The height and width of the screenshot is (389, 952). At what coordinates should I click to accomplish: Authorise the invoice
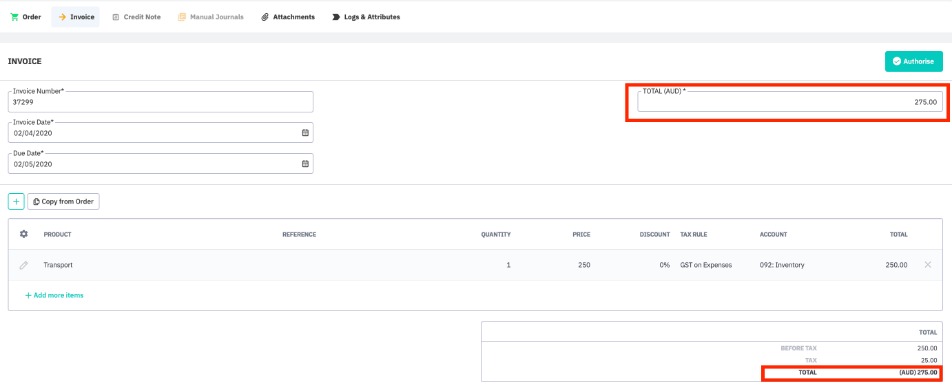click(914, 61)
